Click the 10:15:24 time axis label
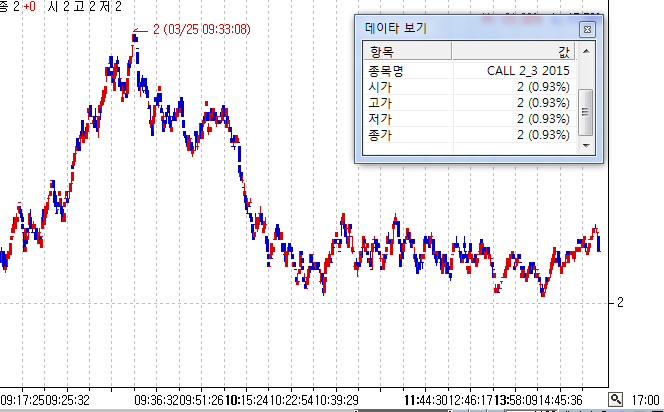Viewport: 664px width, 412px height. (x=247, y=400)
